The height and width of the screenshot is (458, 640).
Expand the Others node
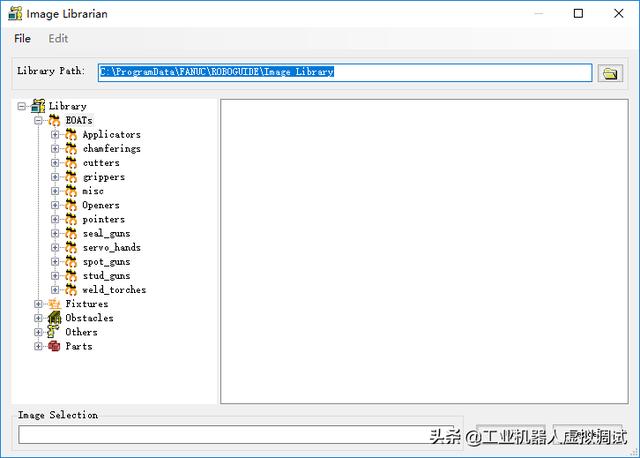38,332
